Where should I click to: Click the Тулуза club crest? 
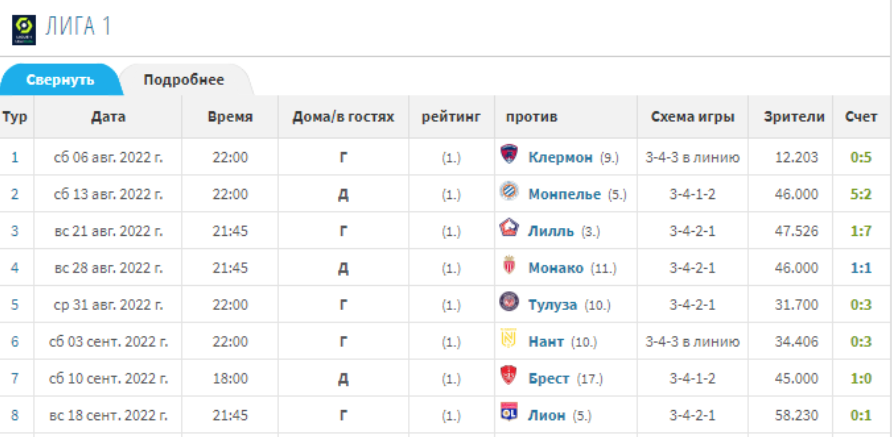click(x=509, y=302)
